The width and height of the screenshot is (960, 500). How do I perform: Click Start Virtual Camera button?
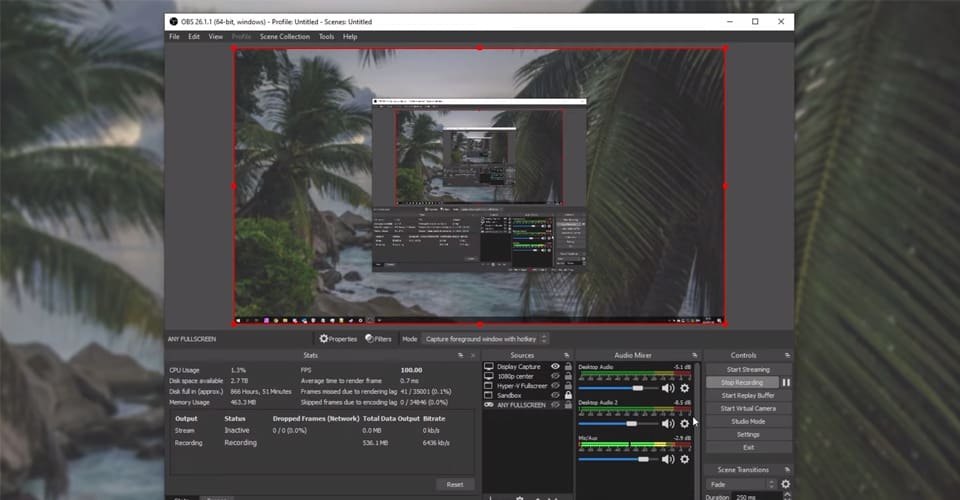(748, 408)
